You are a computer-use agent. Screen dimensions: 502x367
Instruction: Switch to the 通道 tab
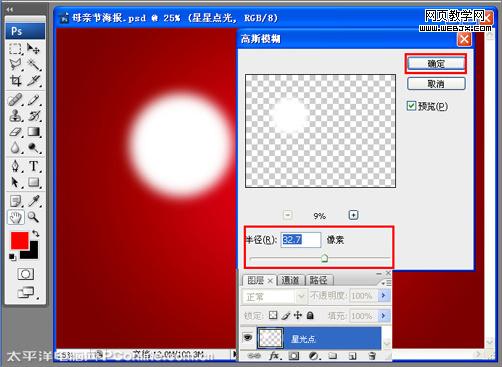click(290, 280)
